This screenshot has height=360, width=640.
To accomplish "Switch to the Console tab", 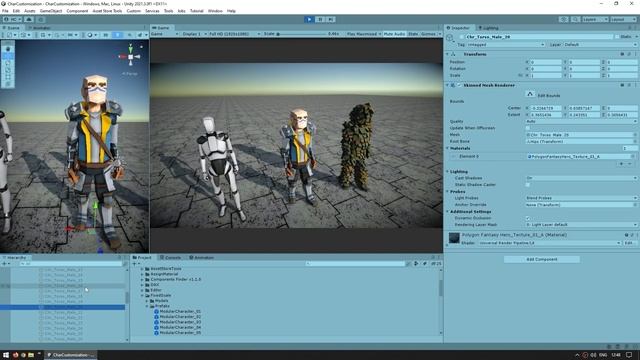I will (x=171, y=258).
